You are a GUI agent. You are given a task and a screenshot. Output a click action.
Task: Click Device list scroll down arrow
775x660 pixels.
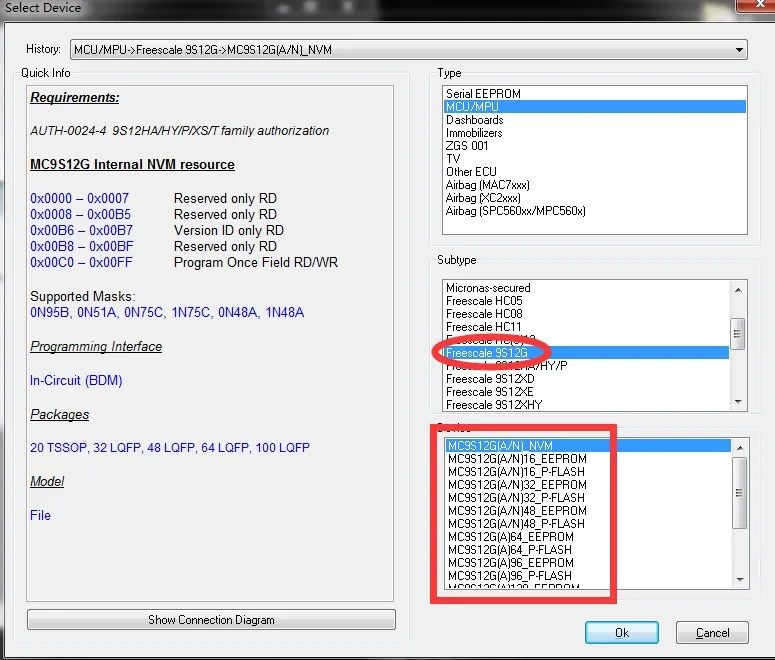pos(740,579)
